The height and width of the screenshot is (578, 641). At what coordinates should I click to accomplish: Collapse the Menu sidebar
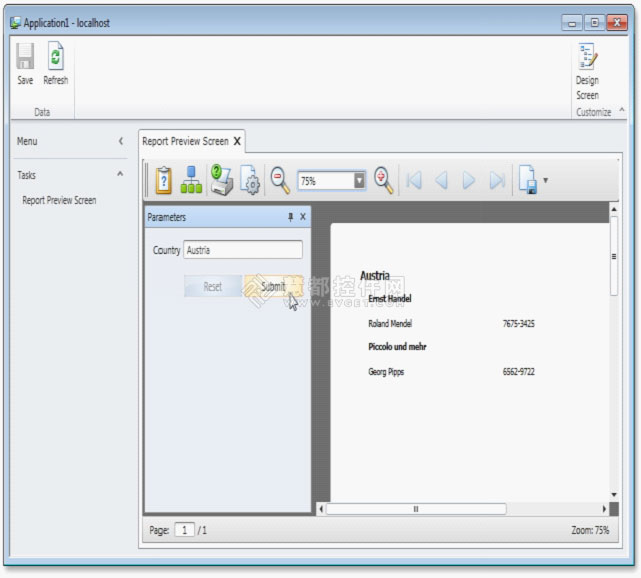tap(121, 142)
